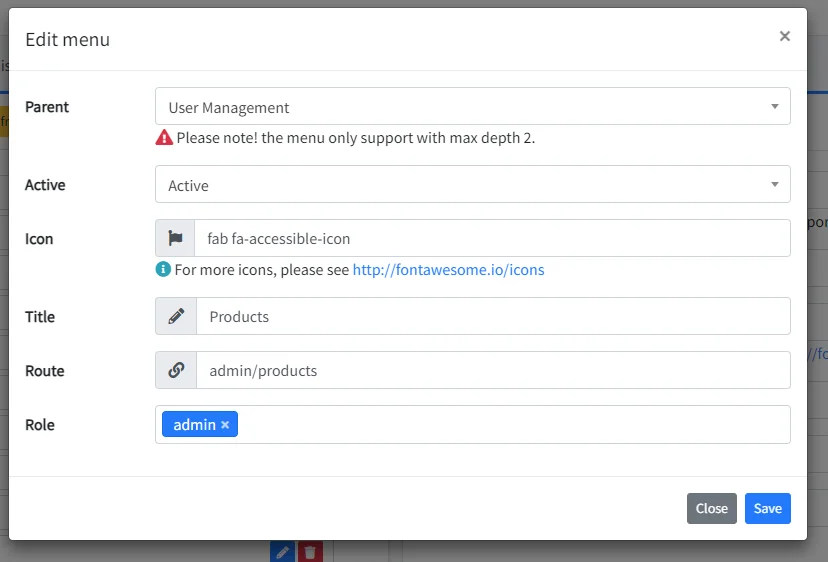Dismiss the Edit menu dialog with the X
This screenshot has height=562, width=828.
click(784, 36)
